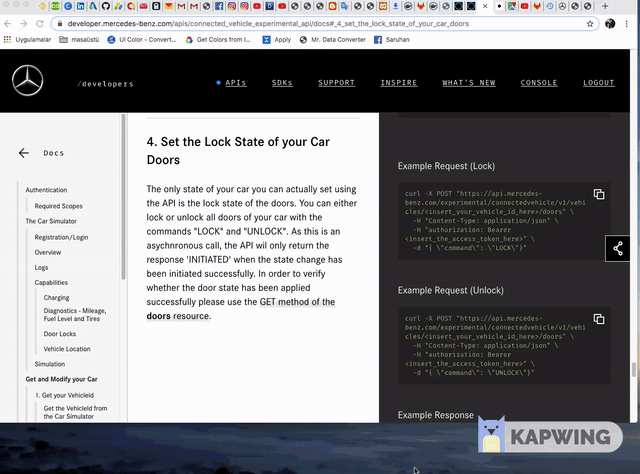The width and height of the screenshot is (640, 474).
Task: Open Diagnostics - Mileage, Fuel Level and Tires
Action: (x=75, y=315)
